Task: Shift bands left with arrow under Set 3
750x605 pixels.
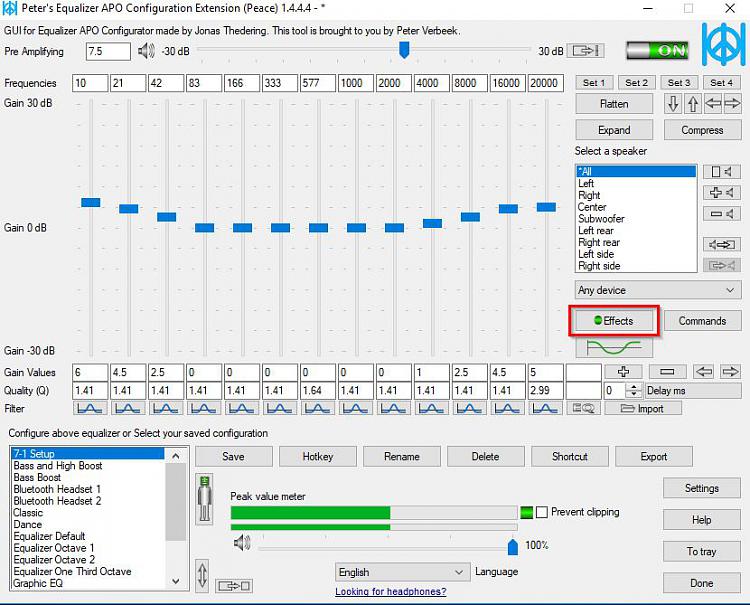Action: point(713,104)
